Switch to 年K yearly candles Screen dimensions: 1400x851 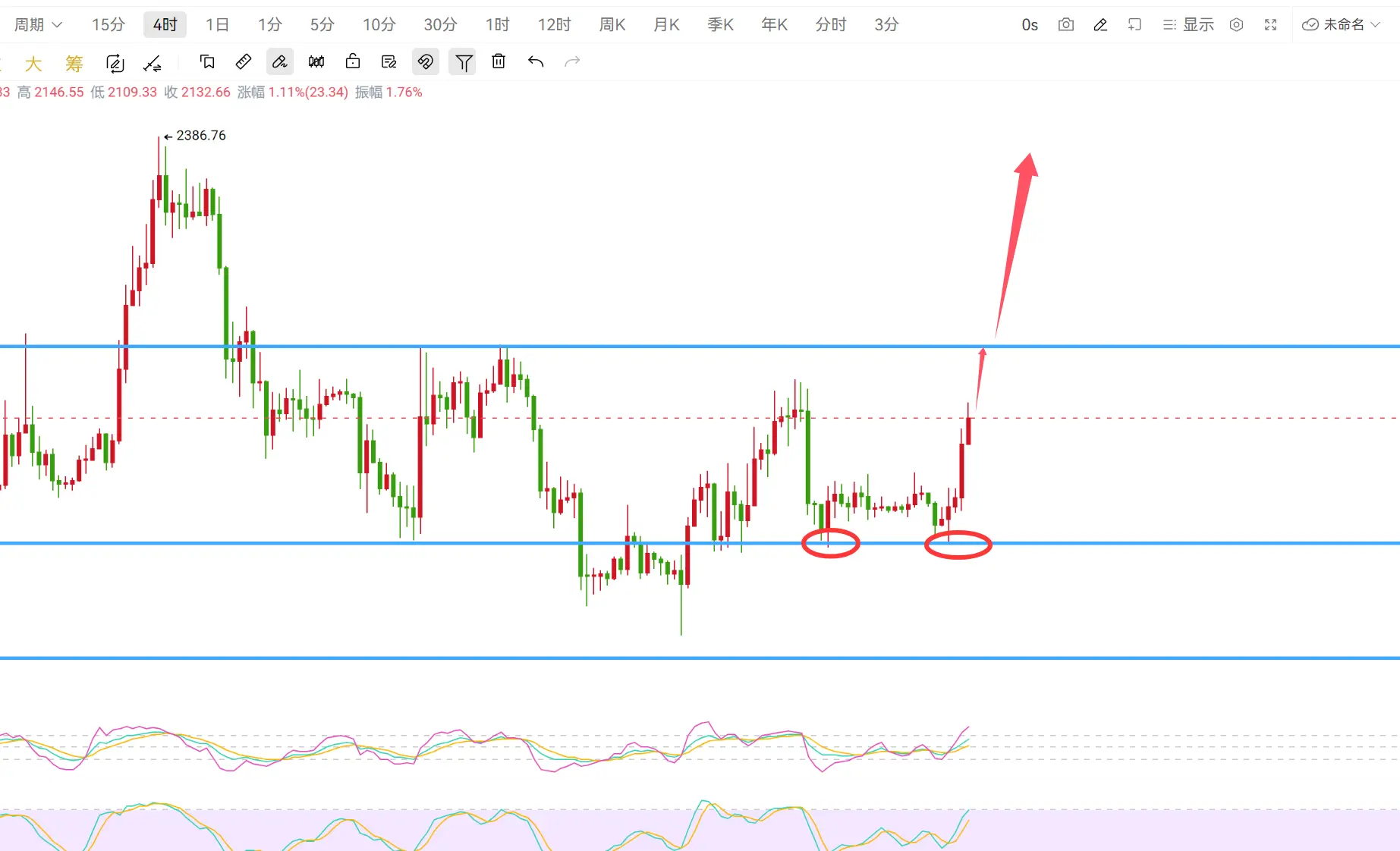(x=774, y=25)
